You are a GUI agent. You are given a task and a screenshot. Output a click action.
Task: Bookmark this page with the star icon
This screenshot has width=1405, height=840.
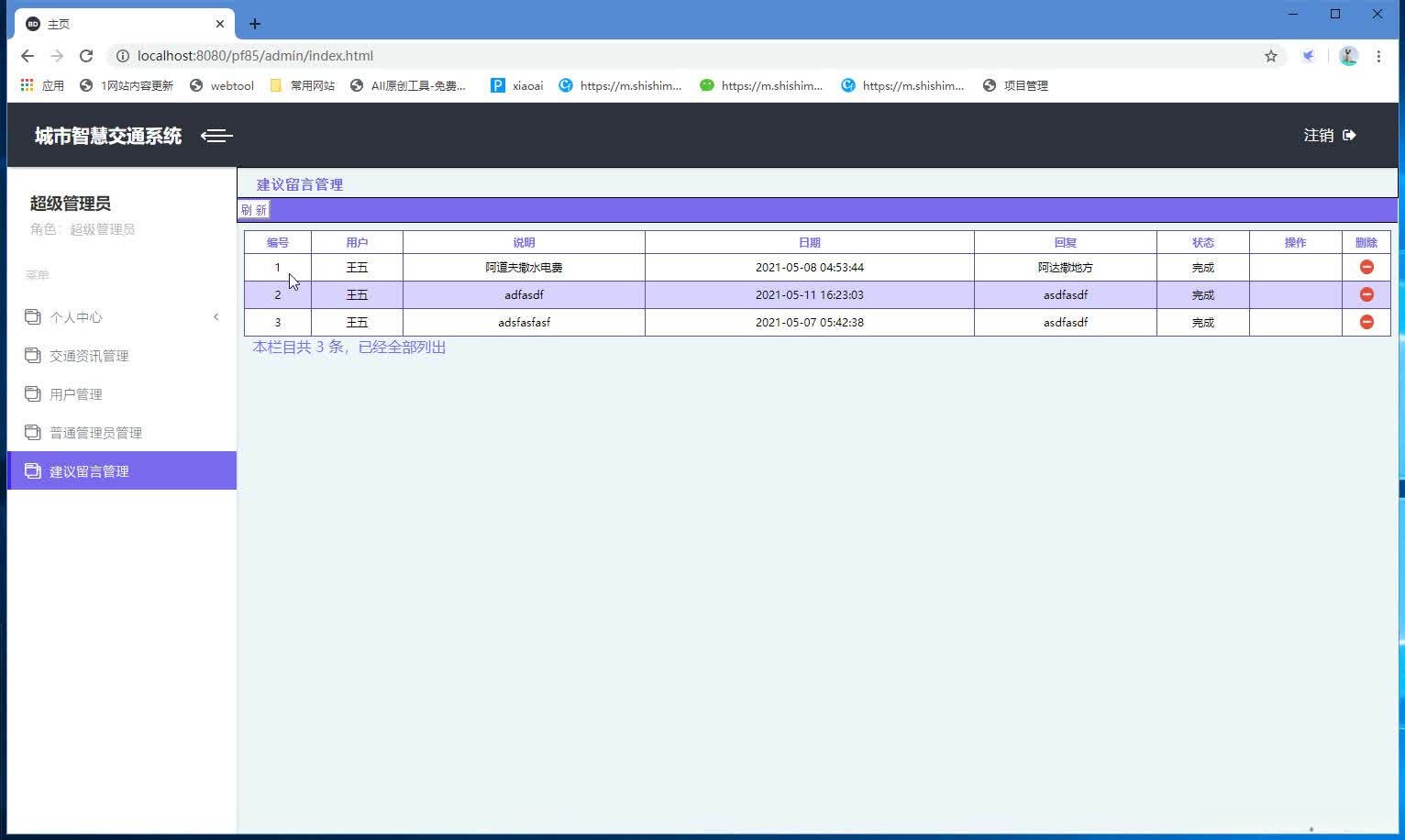click(1271, 56)
